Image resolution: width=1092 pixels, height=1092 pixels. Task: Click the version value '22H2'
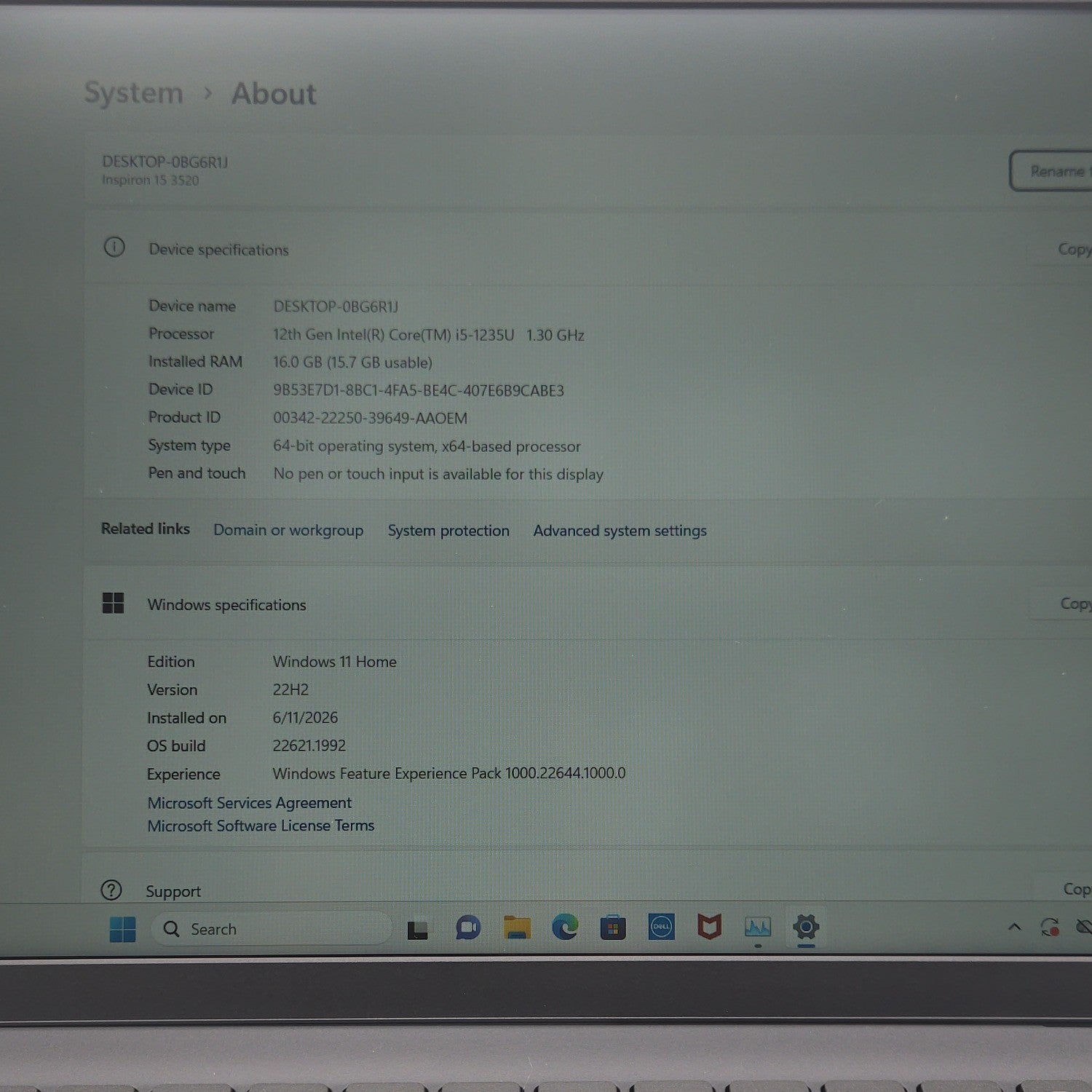290,689
